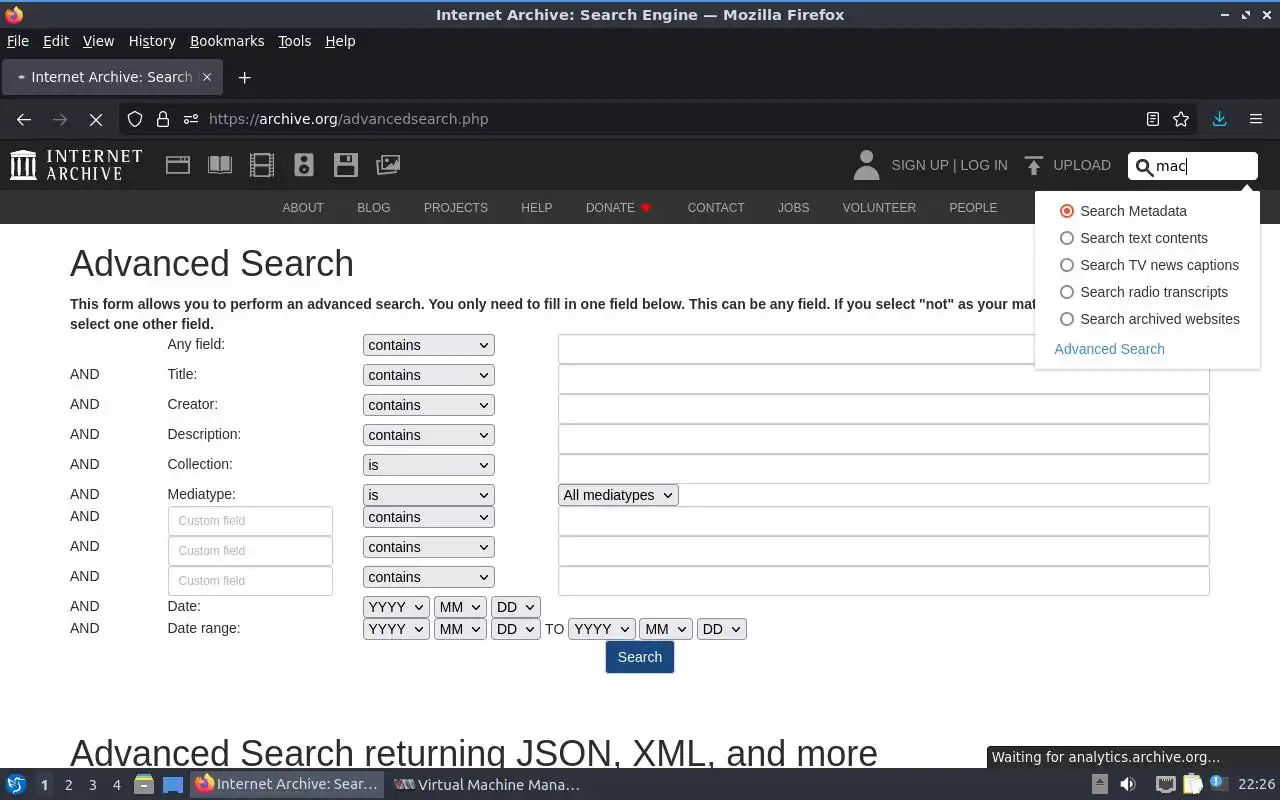Click the clipboard tray icon
Viewport: 1280px width, 800px height.
tap(1193, 784)
